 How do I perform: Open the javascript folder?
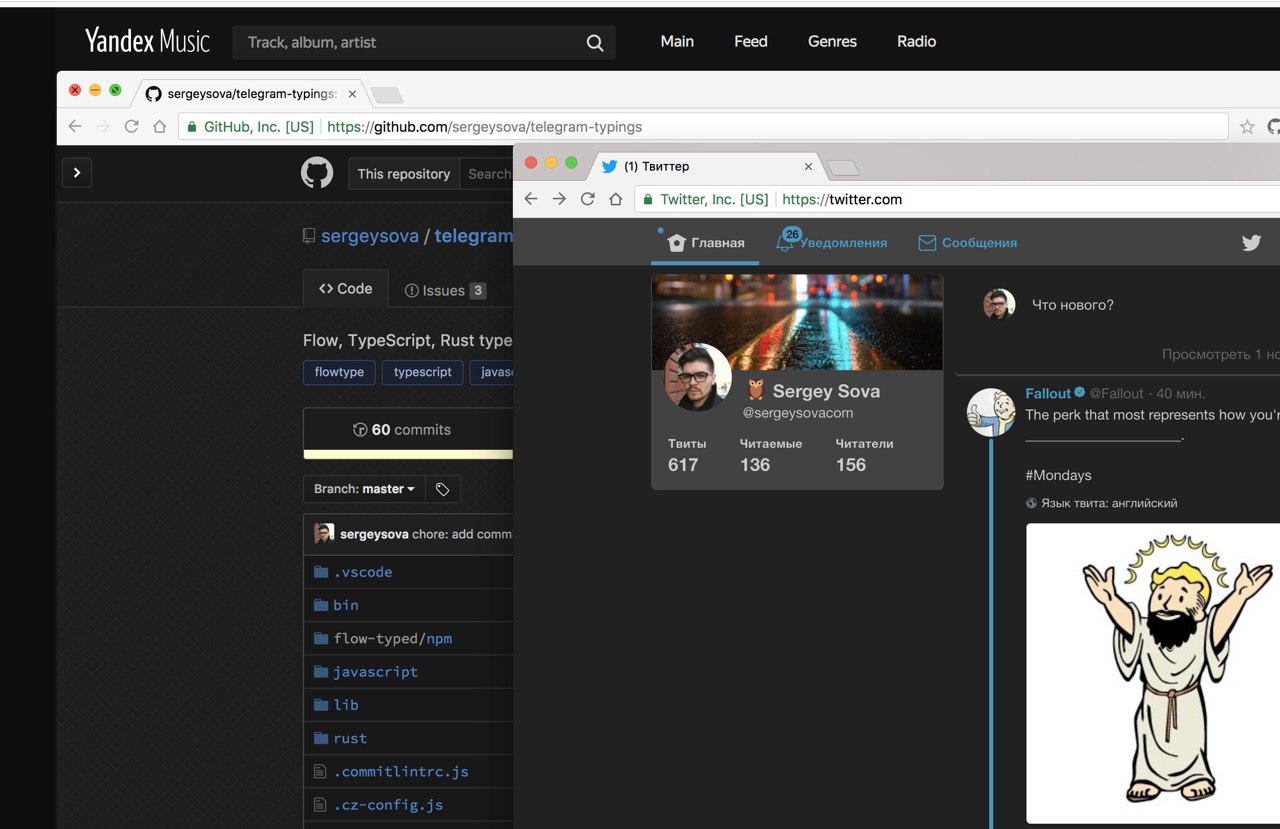tap(376, 672)
